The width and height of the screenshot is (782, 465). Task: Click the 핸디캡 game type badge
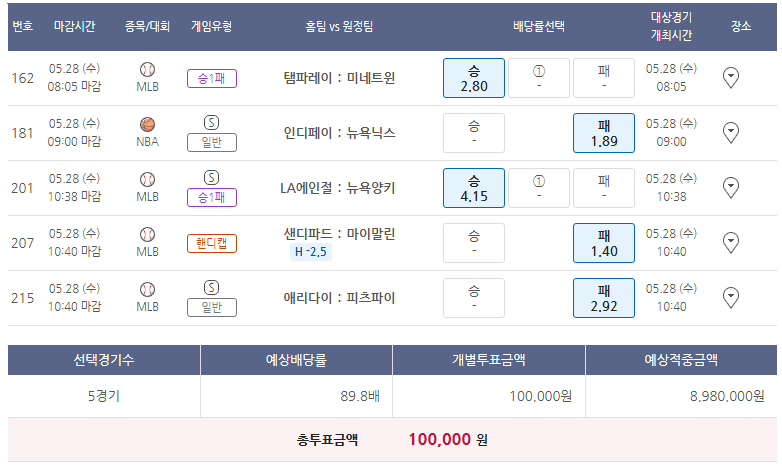pyautogui.click(x=211, y=243)
